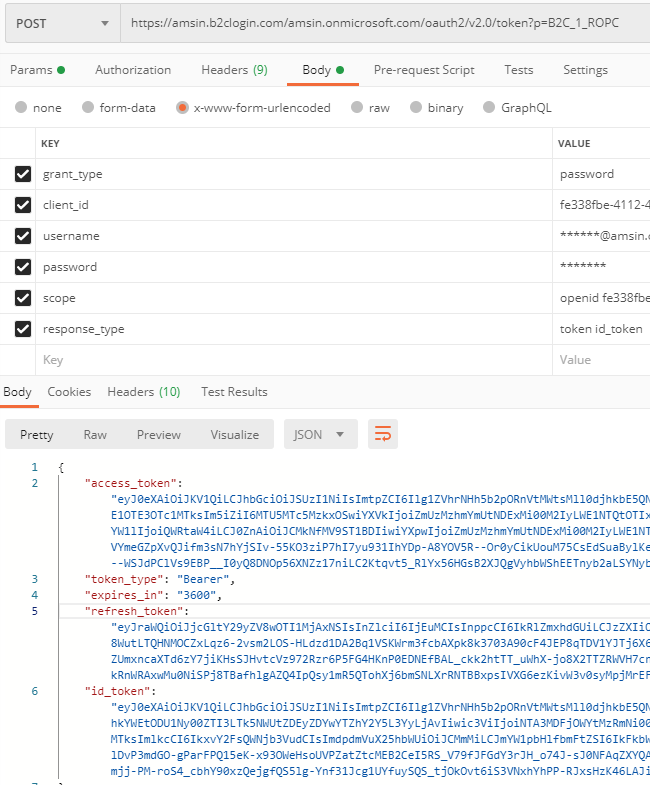Click the "access_token" JSON key
650x785 pixels.
[131, 483]
